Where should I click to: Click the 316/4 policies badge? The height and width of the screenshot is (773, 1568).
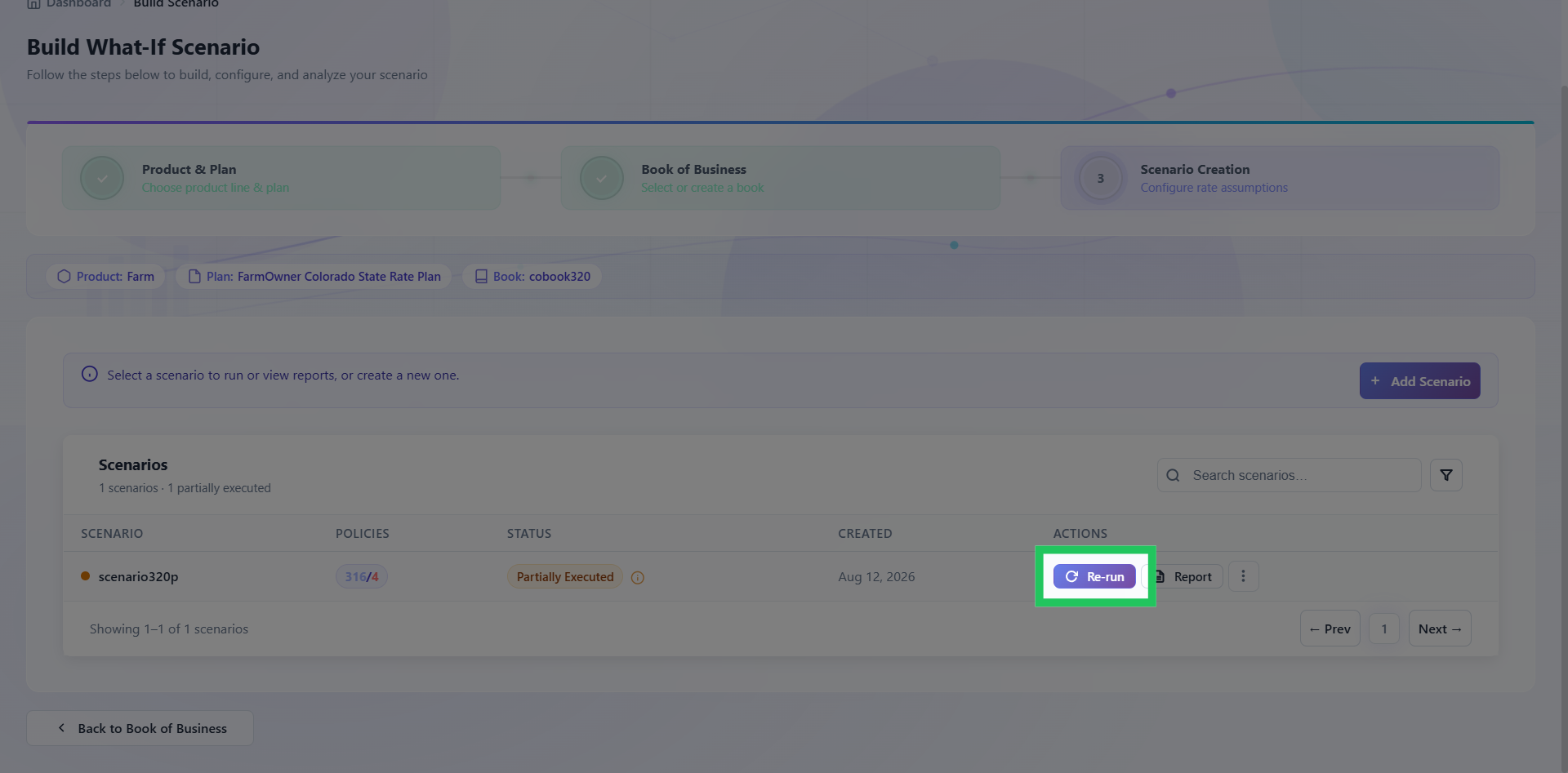coord(362,577)
